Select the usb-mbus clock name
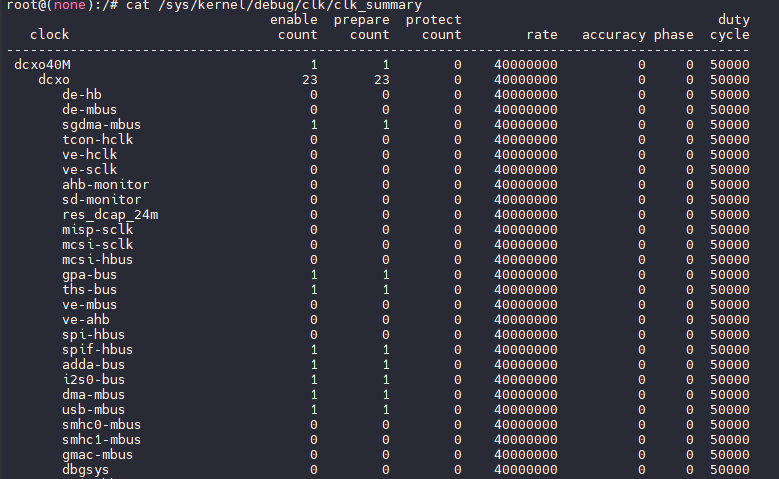 (93, 410)
